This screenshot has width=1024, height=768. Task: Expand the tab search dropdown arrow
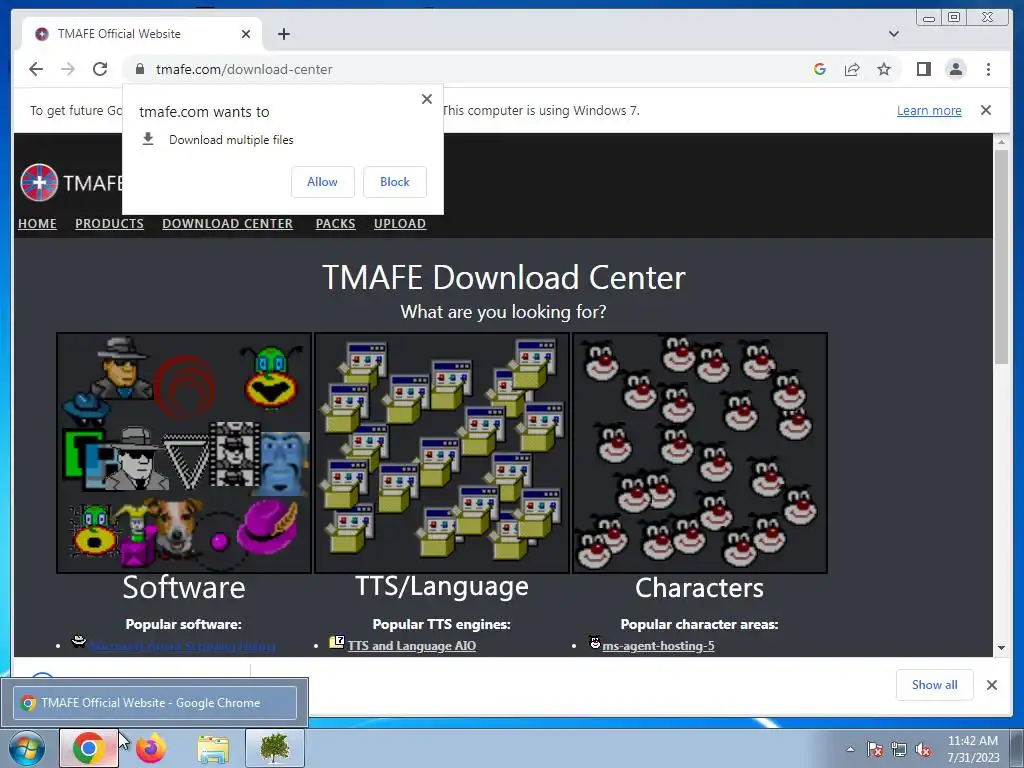pyautogui.click(x=894, y=34)
